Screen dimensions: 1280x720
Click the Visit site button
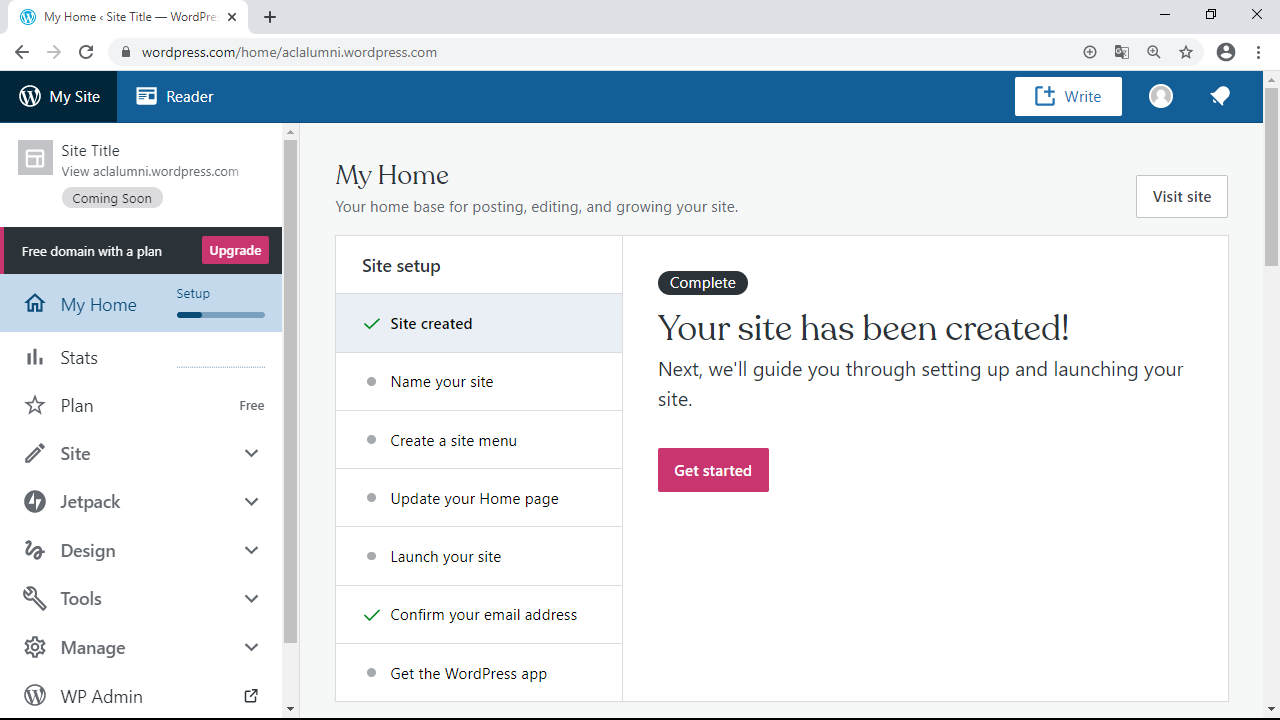[1181, 197]
